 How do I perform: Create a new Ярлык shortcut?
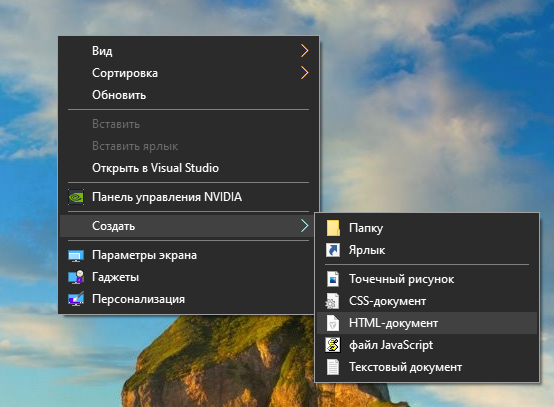427,250
